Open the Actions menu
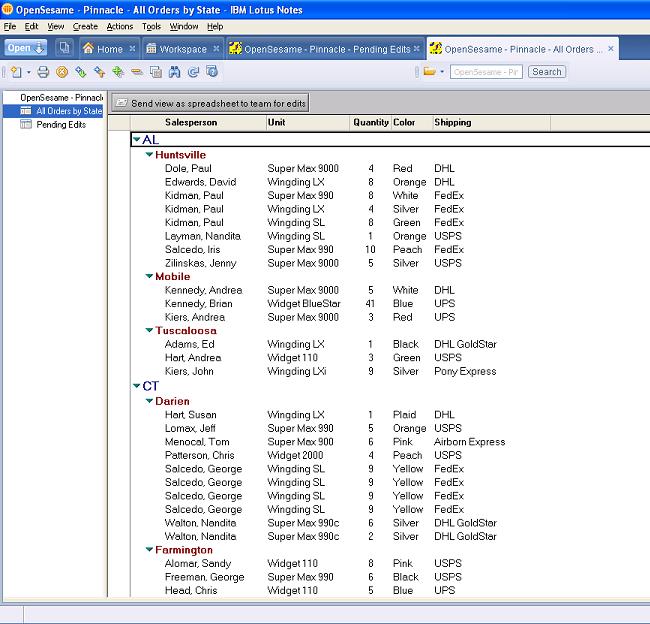The image size is (650, 624). click(119, 26)
